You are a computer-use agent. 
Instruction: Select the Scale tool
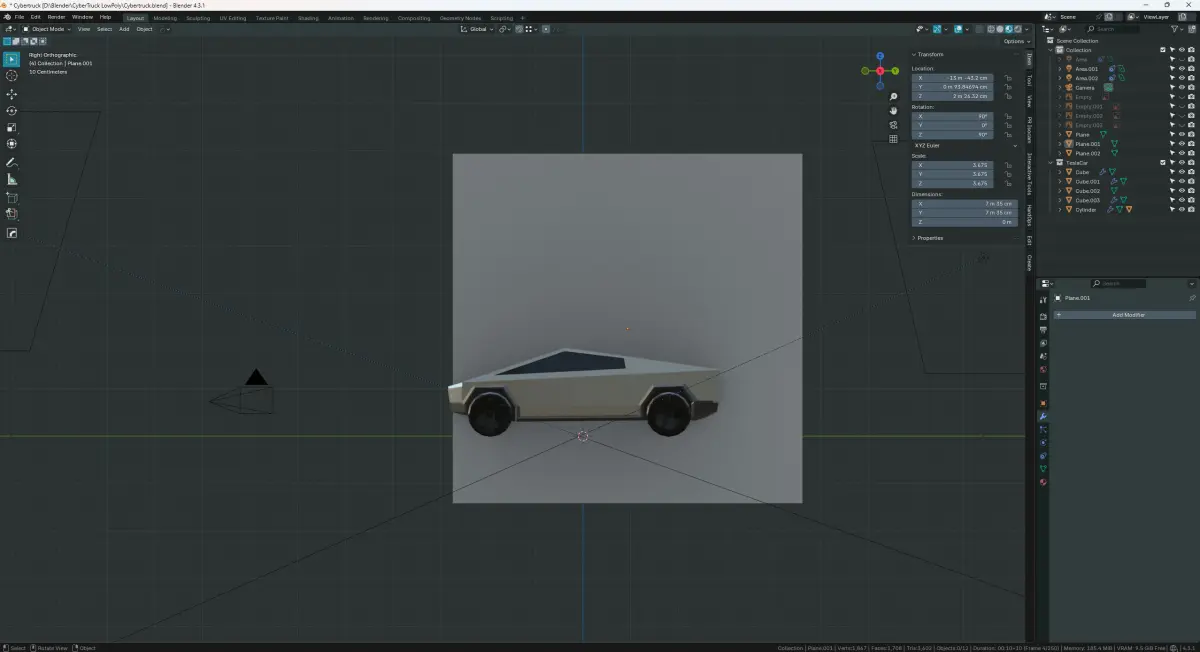pyautogui.click(x=12, y=128)
